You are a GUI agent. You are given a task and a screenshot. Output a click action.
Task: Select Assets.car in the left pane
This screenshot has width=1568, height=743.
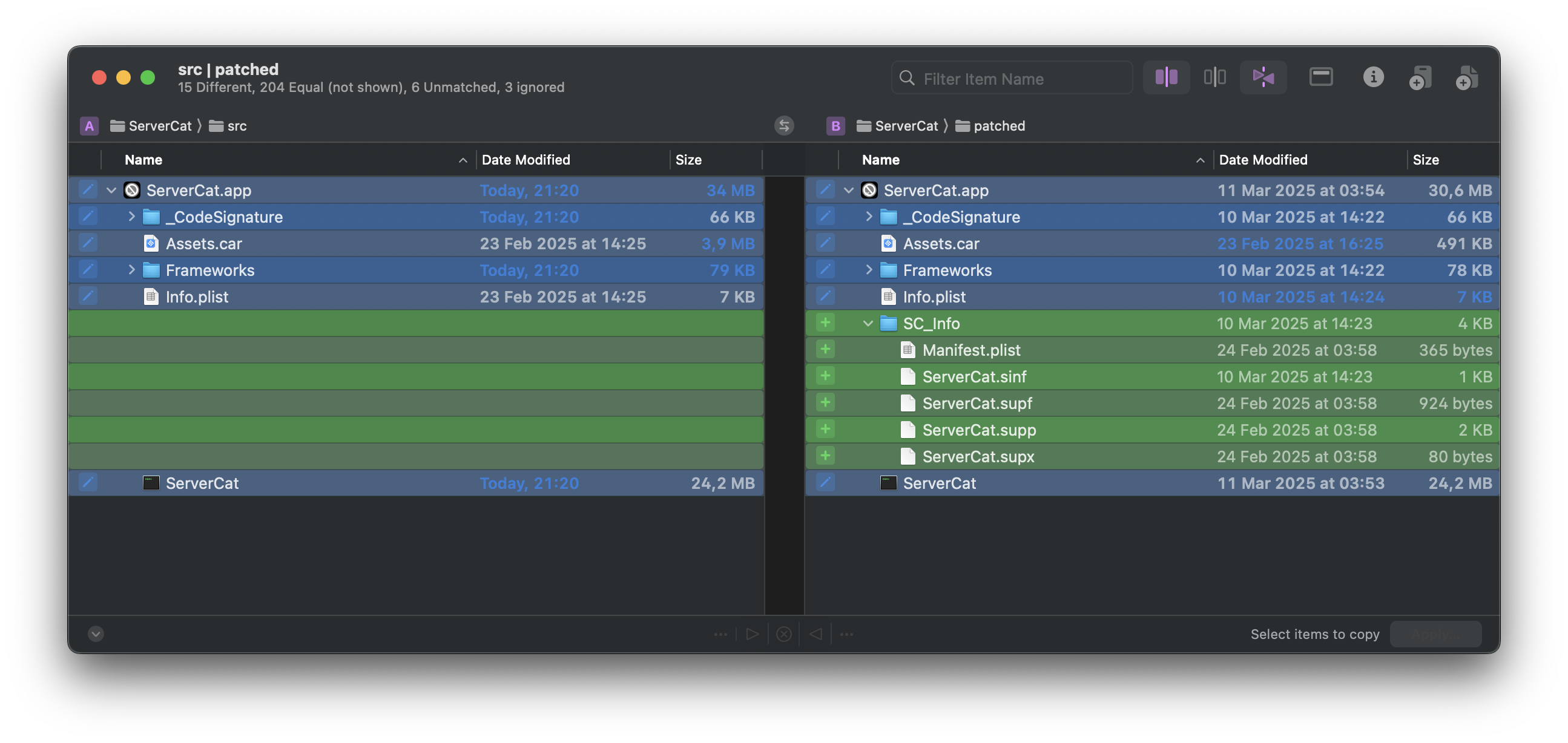point(416,243)
